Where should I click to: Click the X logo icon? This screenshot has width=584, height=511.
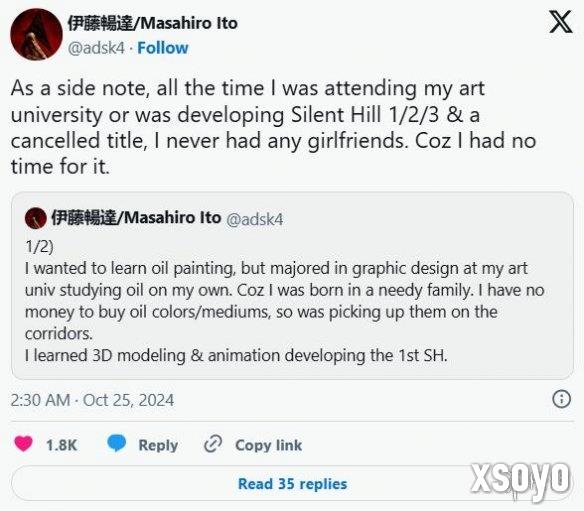point(561,22)
